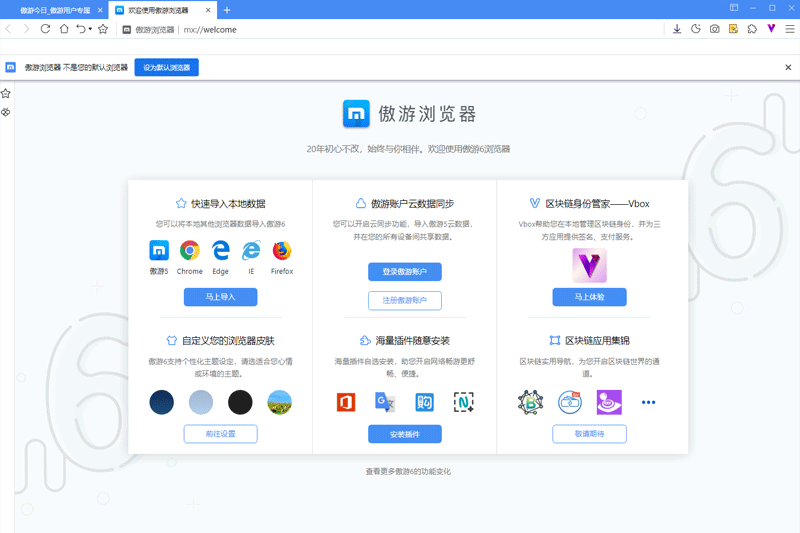Click the B blockchain network app icon
The width and height of the screenshot is (800, 533).
point(531,402)
